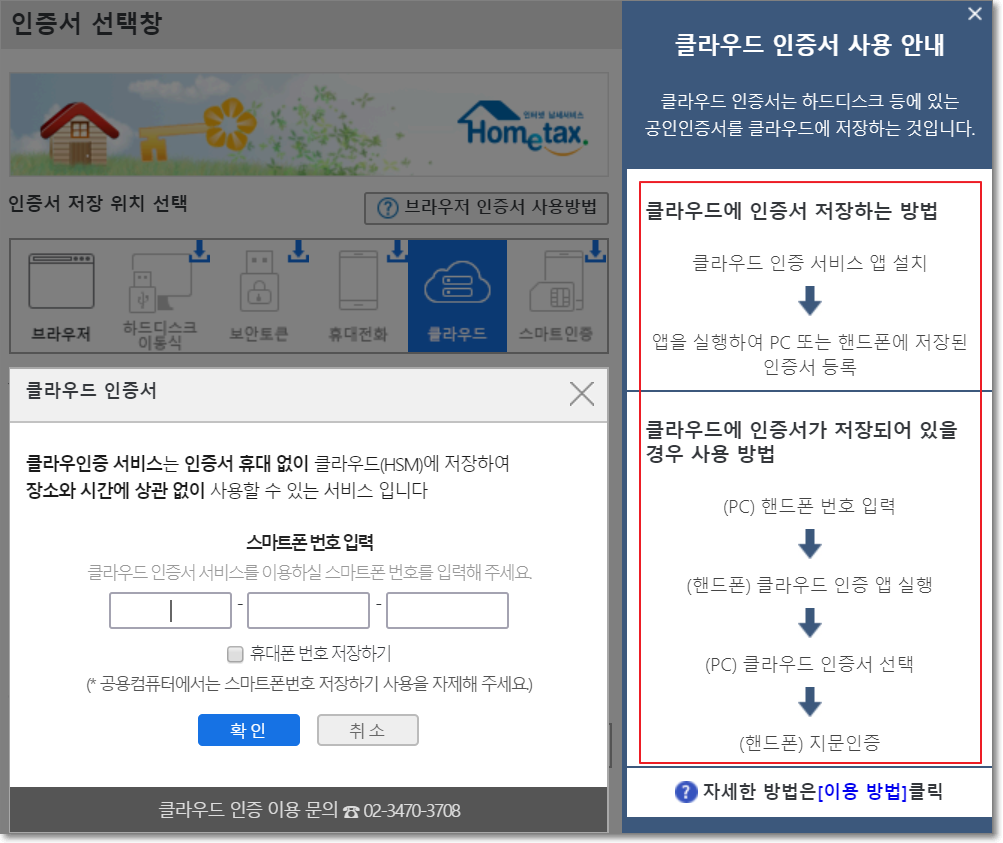Close the 클라우드 인증서 사용 안내 panel
Screen dimensions: 1003x843
pos(974,14)
